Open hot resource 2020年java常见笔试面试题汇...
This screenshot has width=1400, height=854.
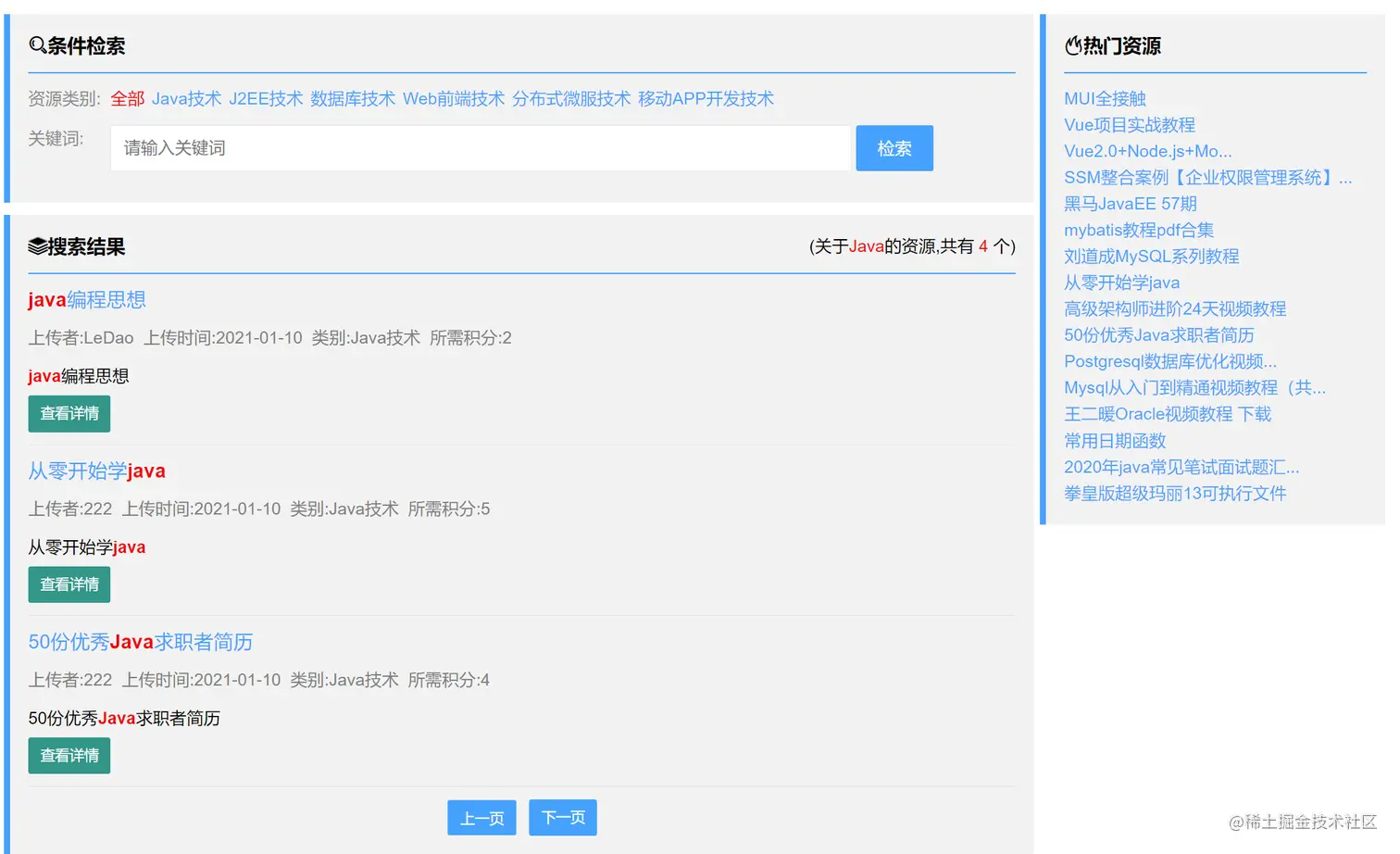1181,467
